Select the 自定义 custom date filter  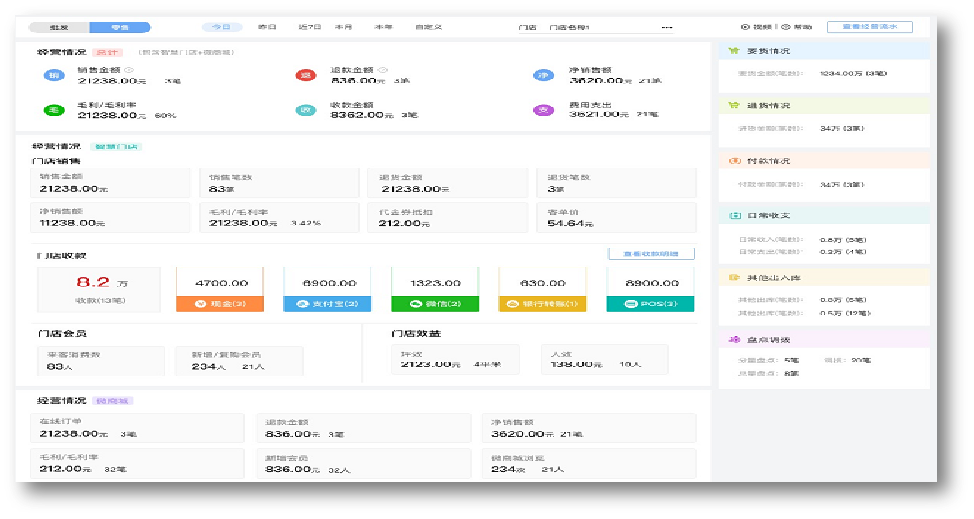429,27
